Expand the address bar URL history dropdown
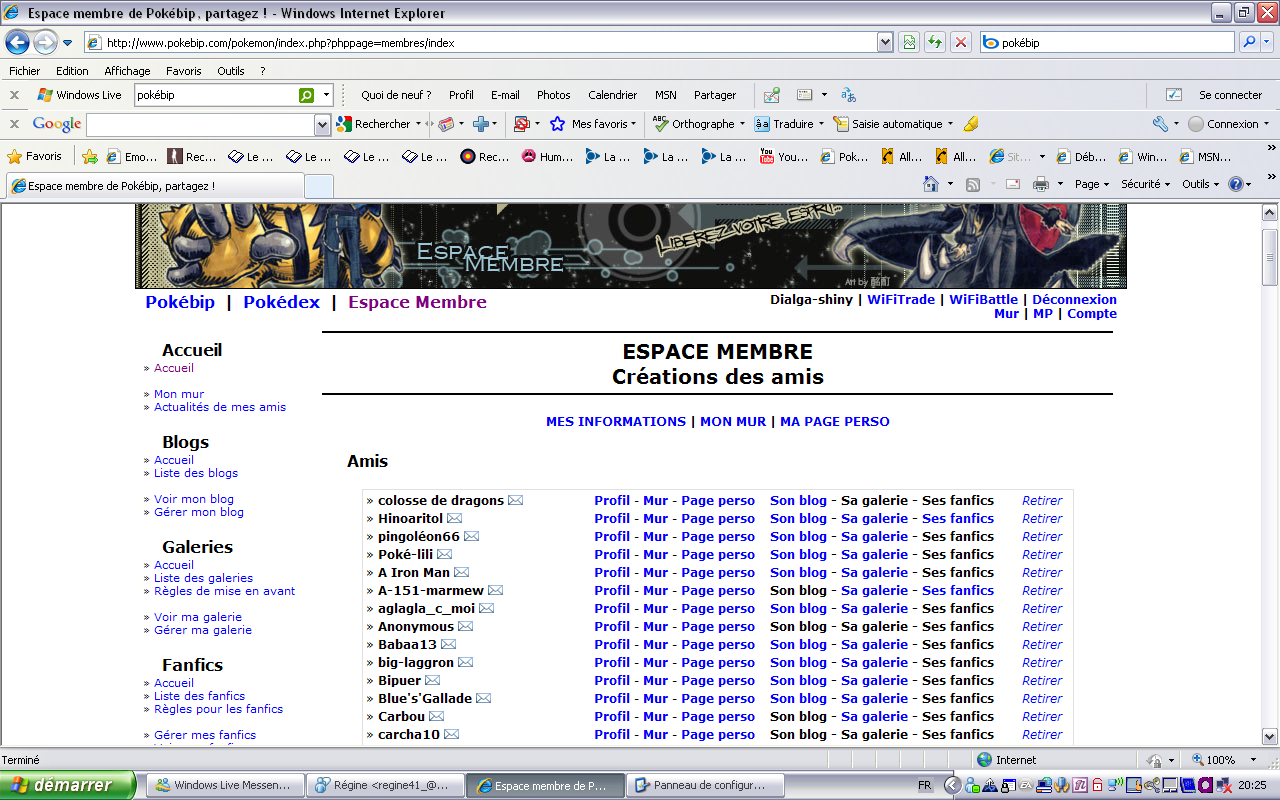1280x800 pixels. pyautogui.click(x=884, y=42)
